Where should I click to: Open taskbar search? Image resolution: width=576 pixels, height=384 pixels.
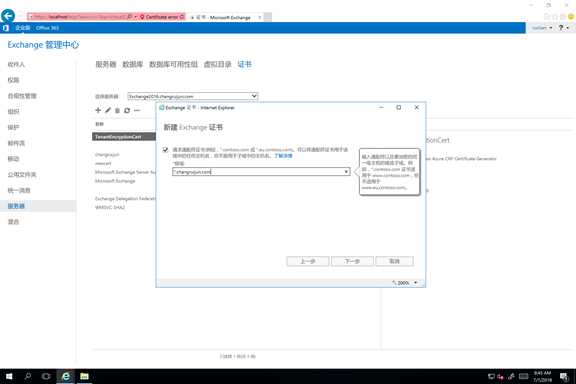click(28, 376)
